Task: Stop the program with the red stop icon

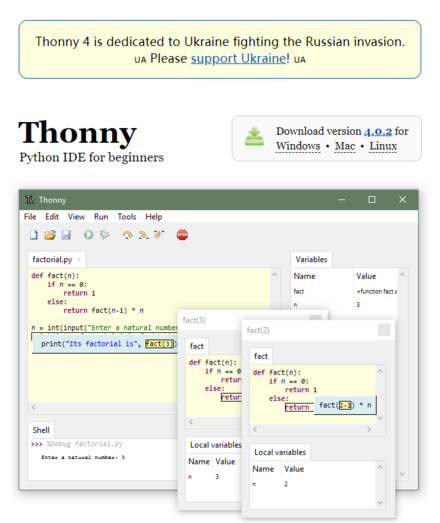Action: [182, 235]
